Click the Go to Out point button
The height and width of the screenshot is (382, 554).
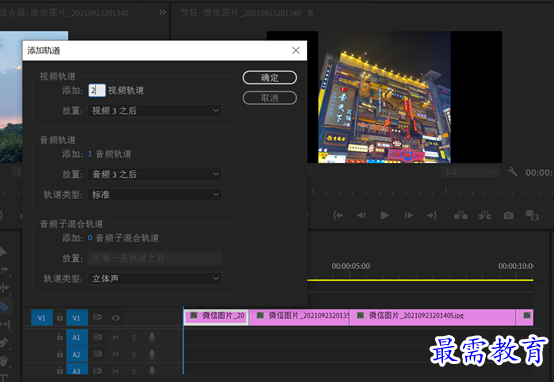432,215
